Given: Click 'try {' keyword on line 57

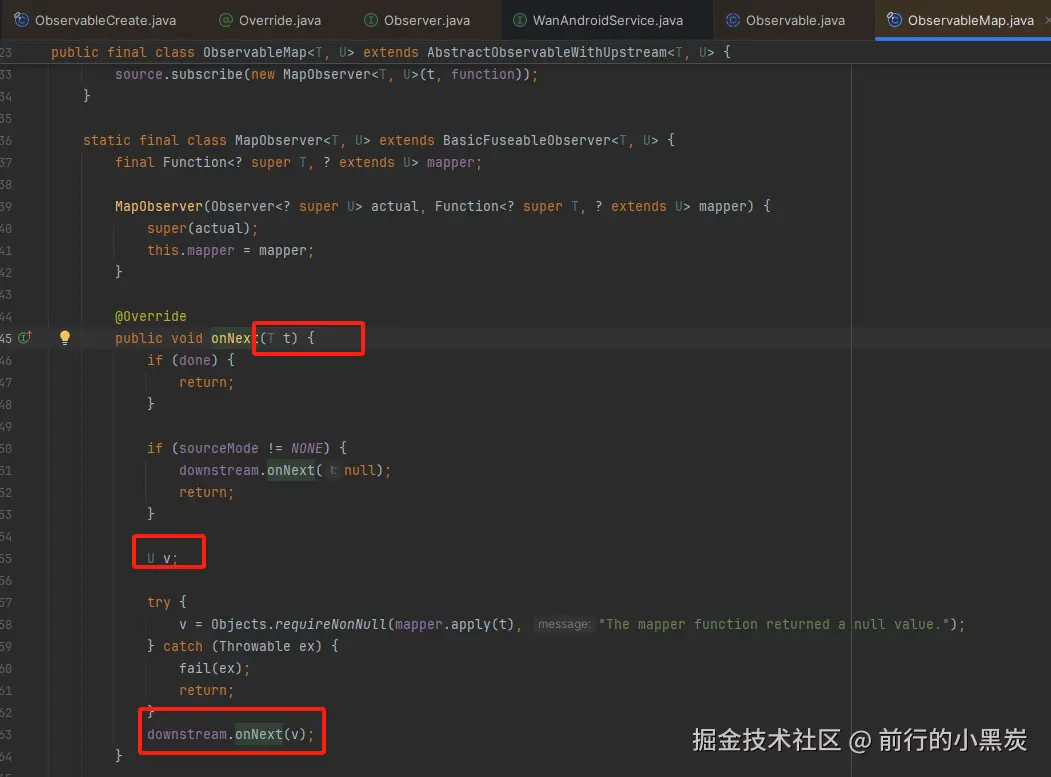Looking at the screenshot, I should [167, 602].
